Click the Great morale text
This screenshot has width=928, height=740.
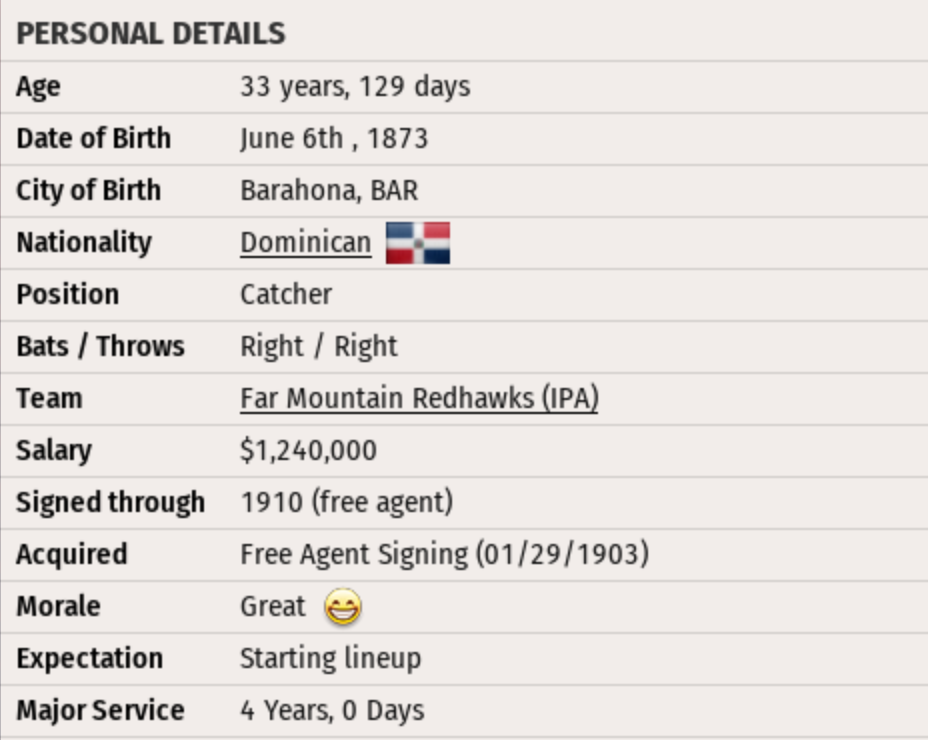272,607
